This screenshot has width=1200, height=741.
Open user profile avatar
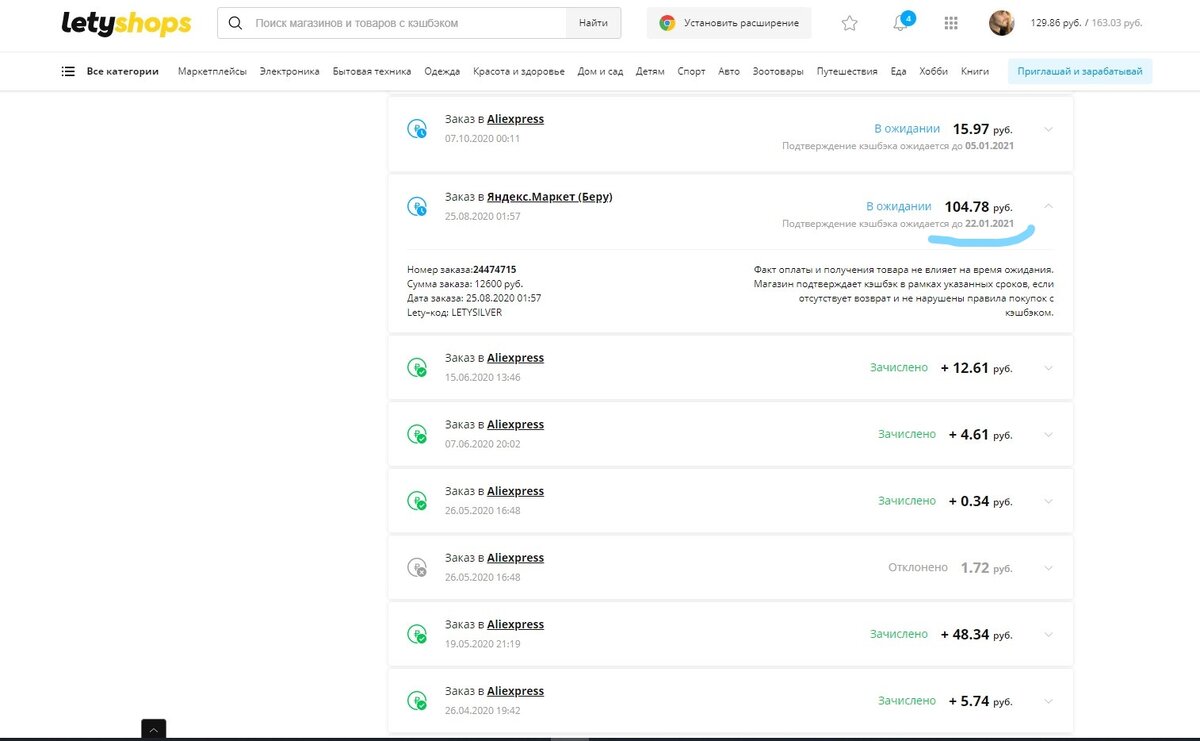(x=1001, y=23)
